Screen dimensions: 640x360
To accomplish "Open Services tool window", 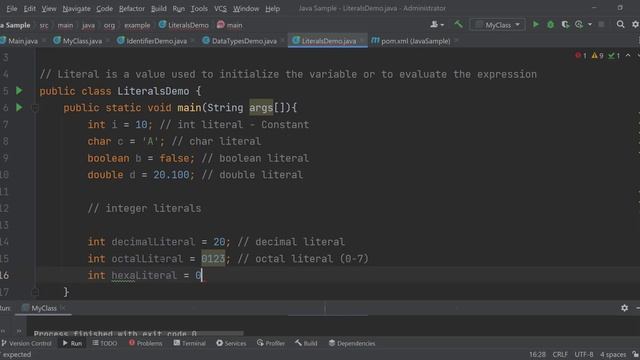I will pos(231,343).
